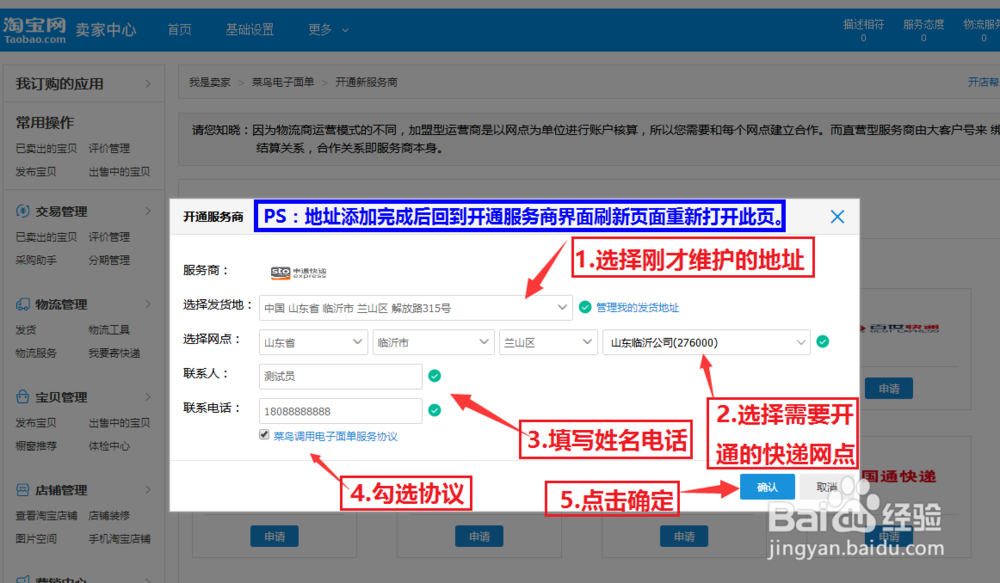Open 卖家中心 header title
Viewport: 1000px width, 583px height.
coord(106,30)
